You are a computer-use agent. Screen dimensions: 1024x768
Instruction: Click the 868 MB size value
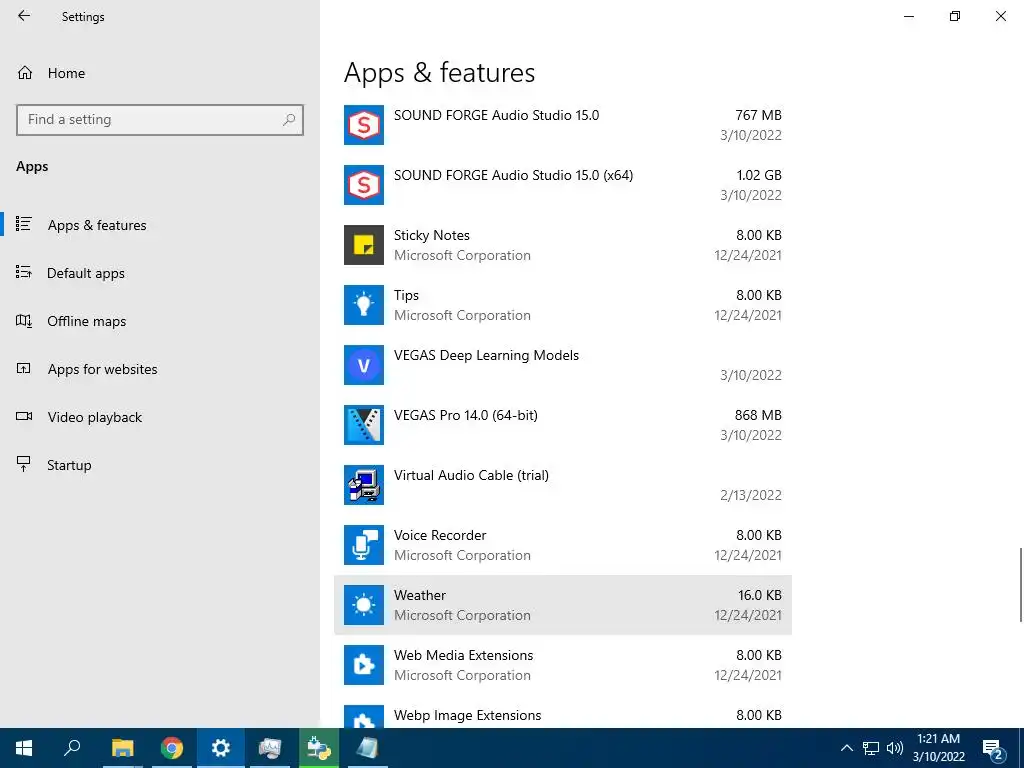(758, 415)
